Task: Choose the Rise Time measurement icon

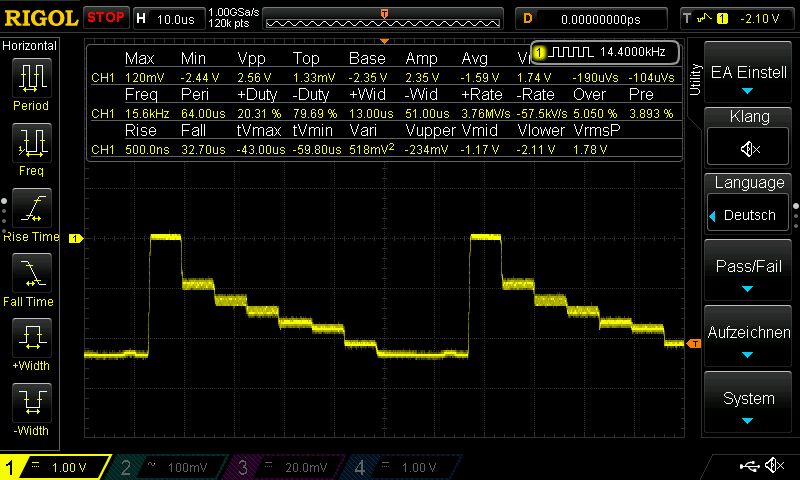Action: (31, 209)
